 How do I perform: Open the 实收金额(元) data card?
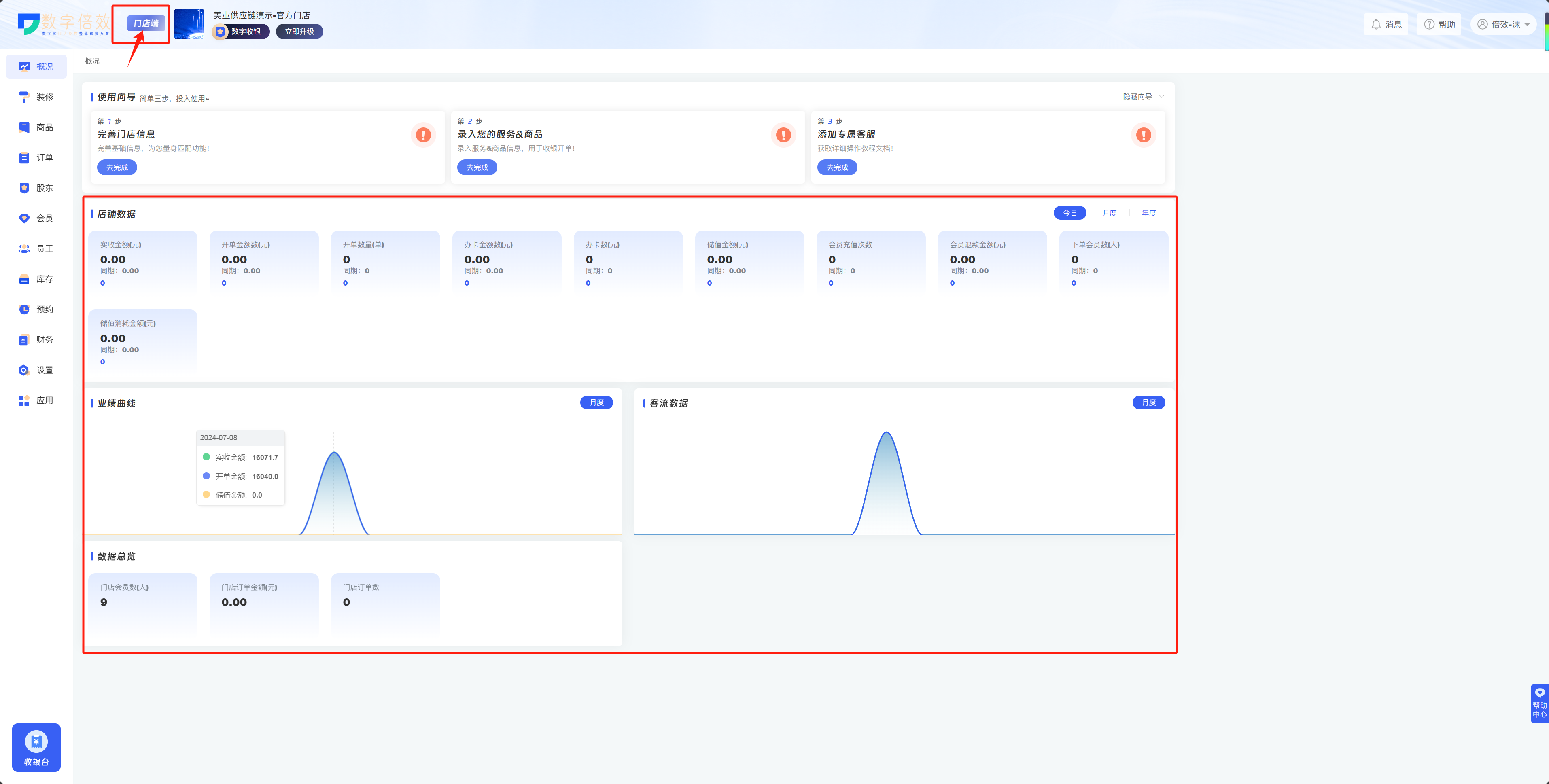tap(142, 263)
